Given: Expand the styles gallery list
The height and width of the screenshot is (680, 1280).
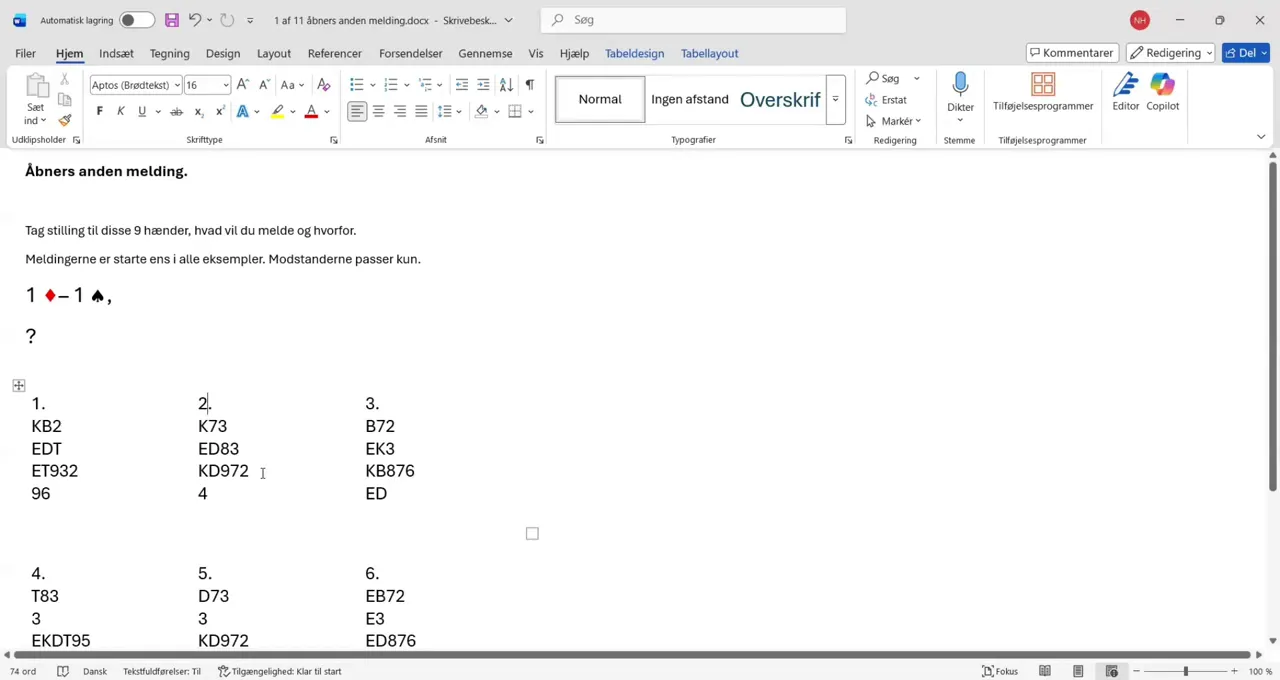Looking at the screenshot, I should tap(835, 100).
